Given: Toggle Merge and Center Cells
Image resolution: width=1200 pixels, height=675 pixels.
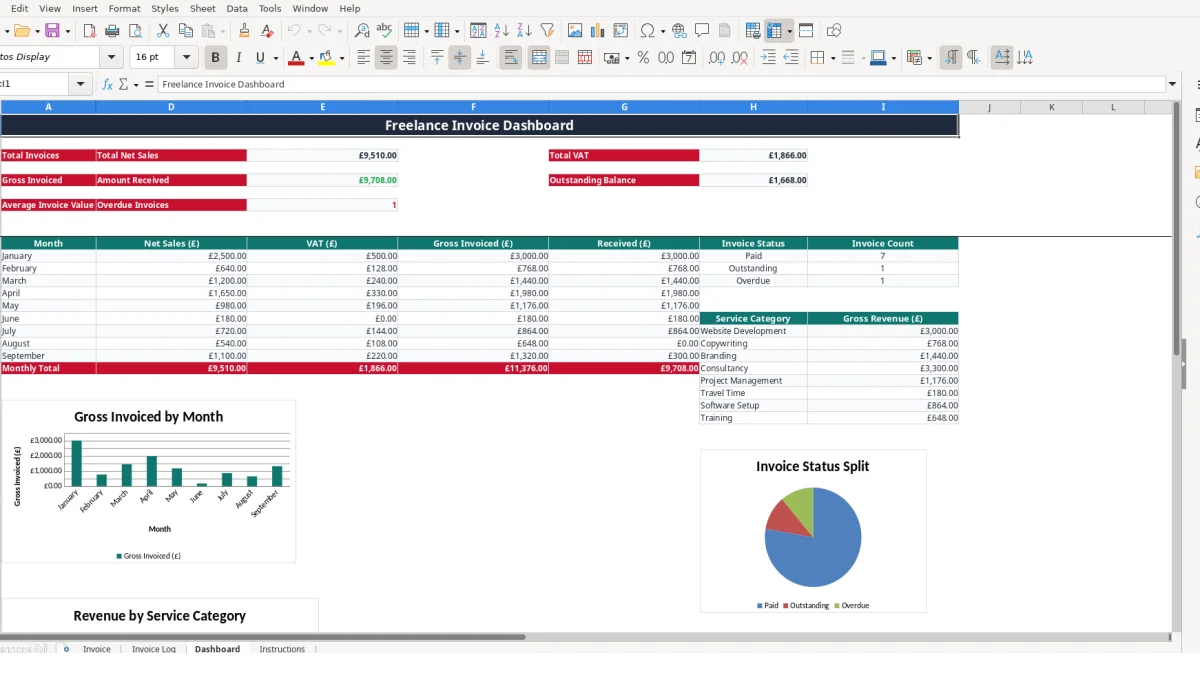Looking at the screenshot, I should (x=539, y=58).
